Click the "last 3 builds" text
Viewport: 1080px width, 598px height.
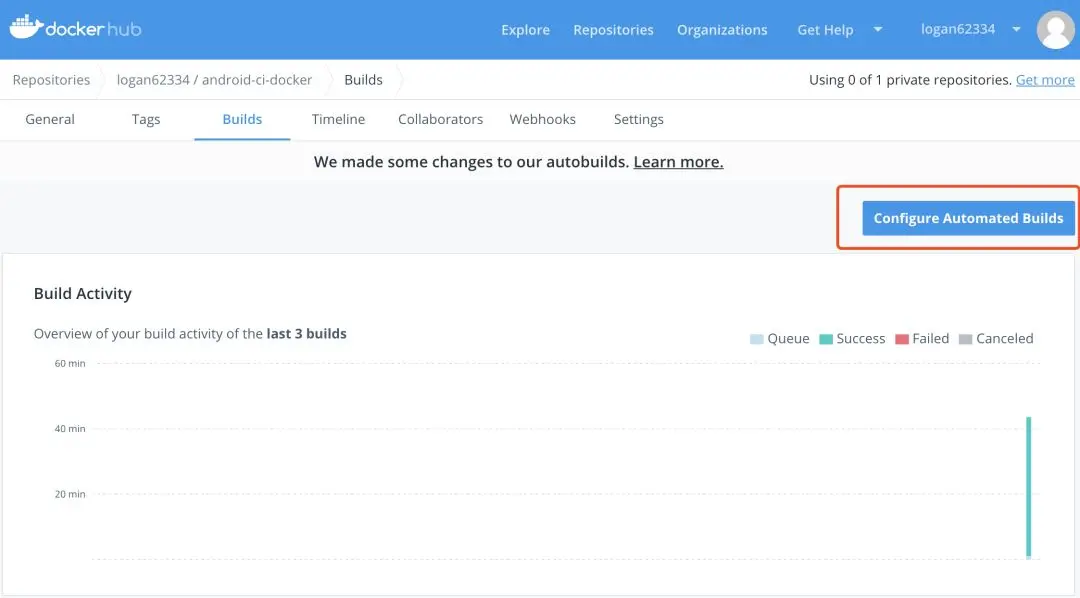[x=307, y=333]
